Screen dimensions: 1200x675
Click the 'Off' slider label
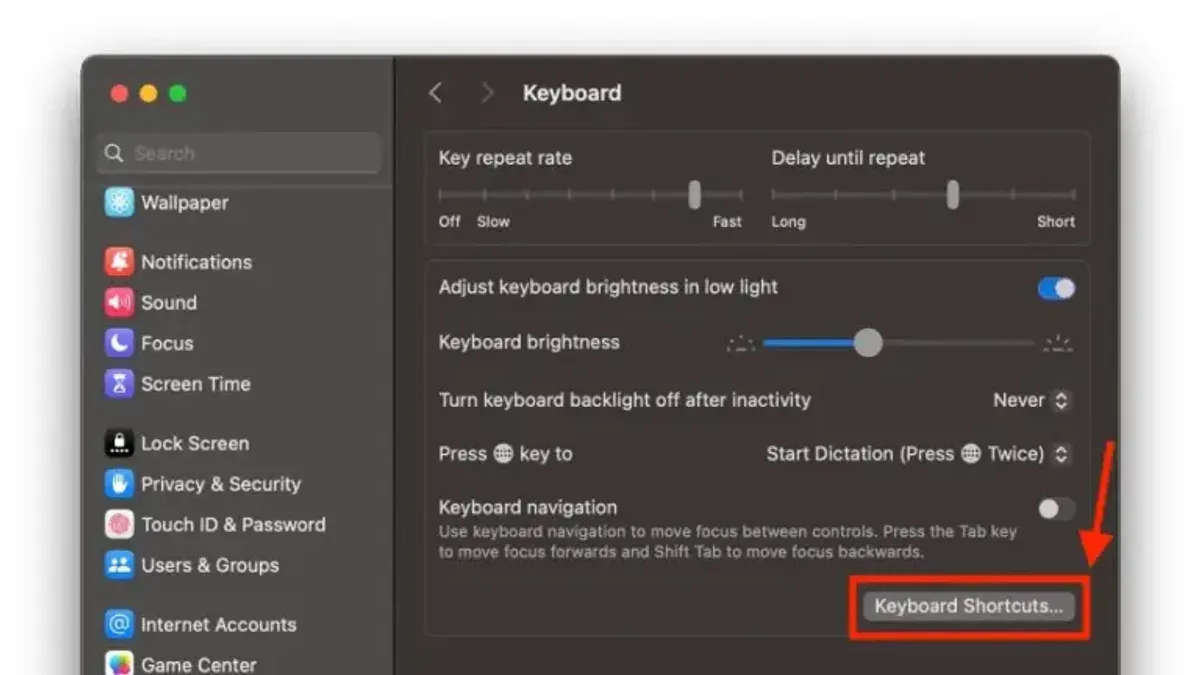point(450,222)
